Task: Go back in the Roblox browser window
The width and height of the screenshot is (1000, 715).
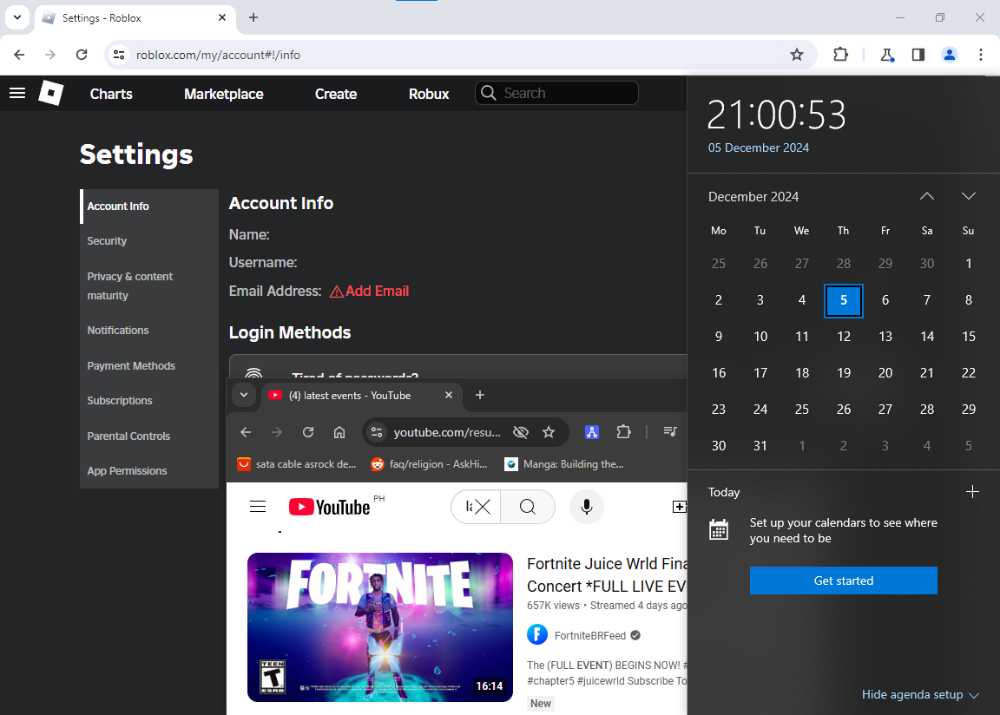Action: [x=19, y=55]
